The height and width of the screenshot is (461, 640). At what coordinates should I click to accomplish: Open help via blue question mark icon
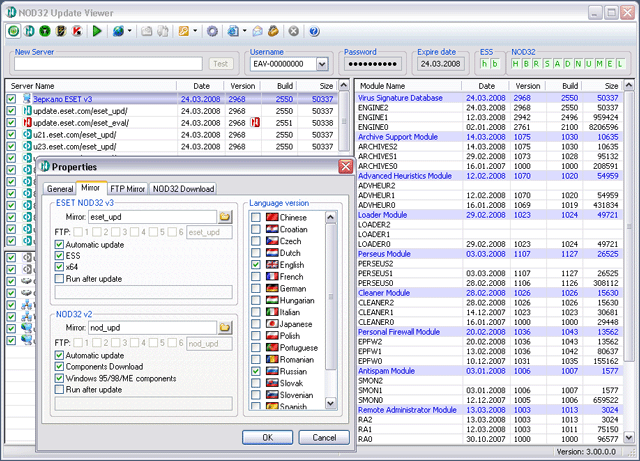tap(314, 31)
